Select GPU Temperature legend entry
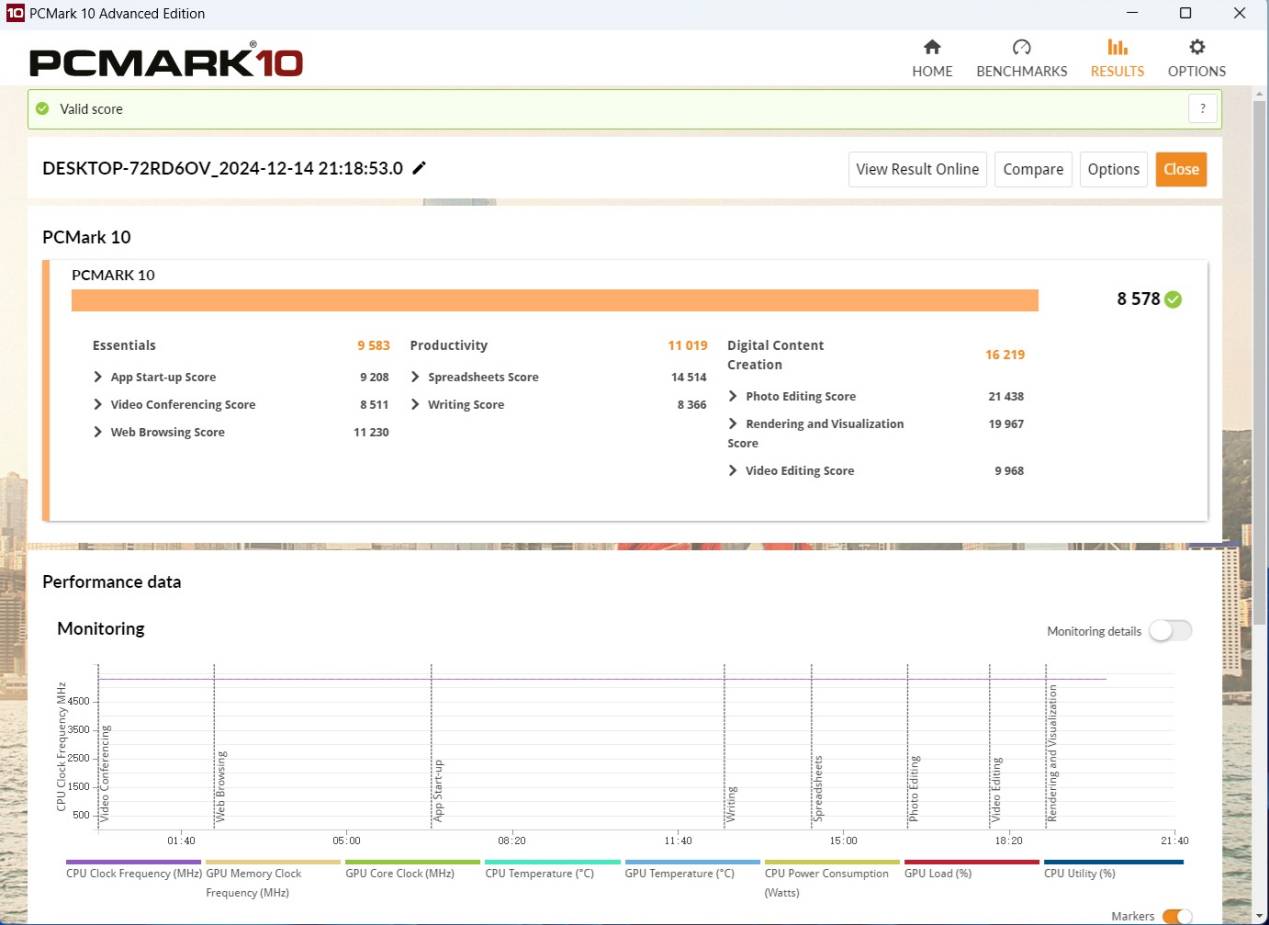The image size is (1269, 925). [x=692, y=870]
